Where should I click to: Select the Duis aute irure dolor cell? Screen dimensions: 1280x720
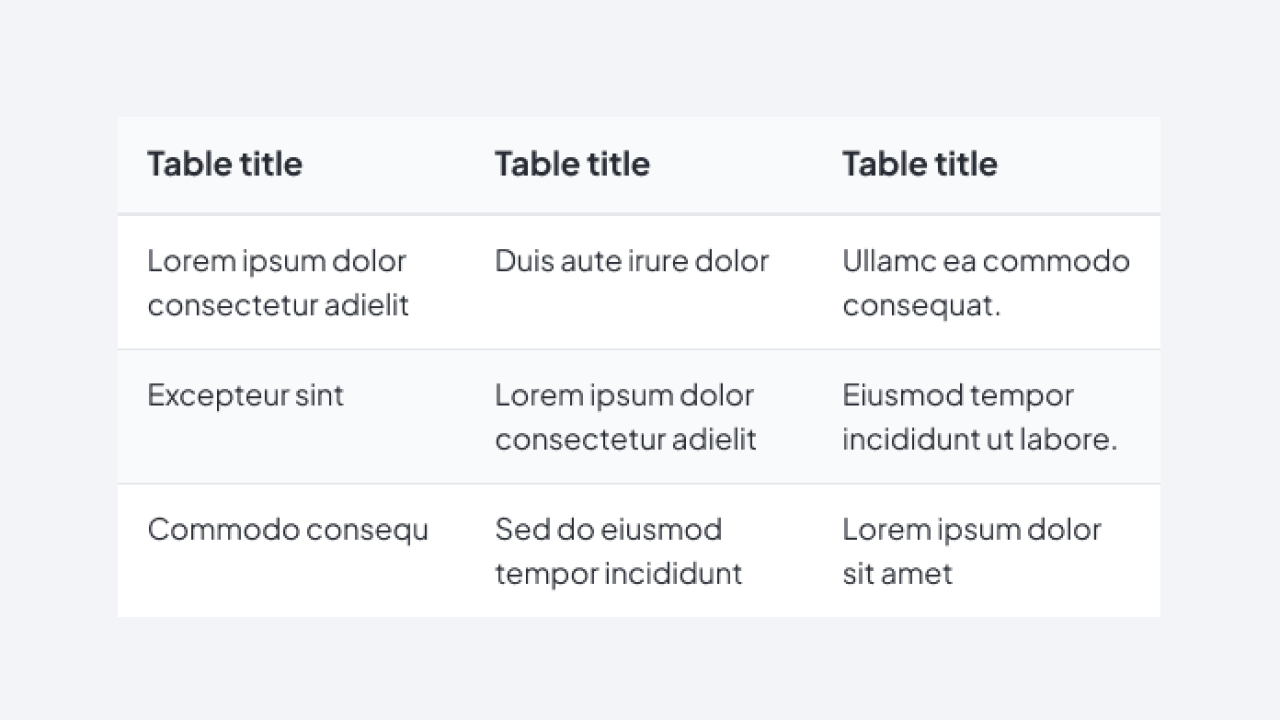coord(632,261)
